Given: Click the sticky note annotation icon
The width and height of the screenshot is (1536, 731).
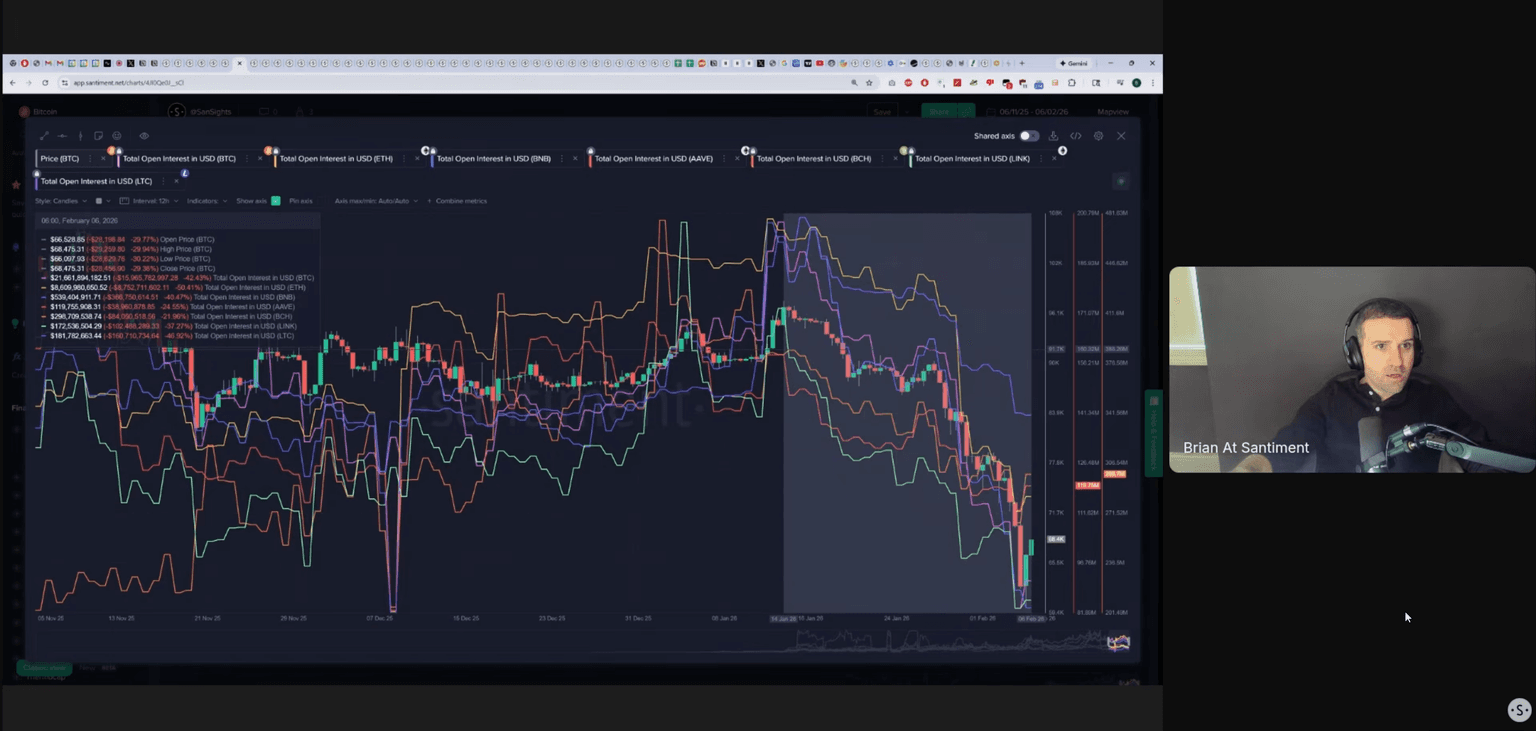Looking at the screenshot, I should [x=98, y=136].
